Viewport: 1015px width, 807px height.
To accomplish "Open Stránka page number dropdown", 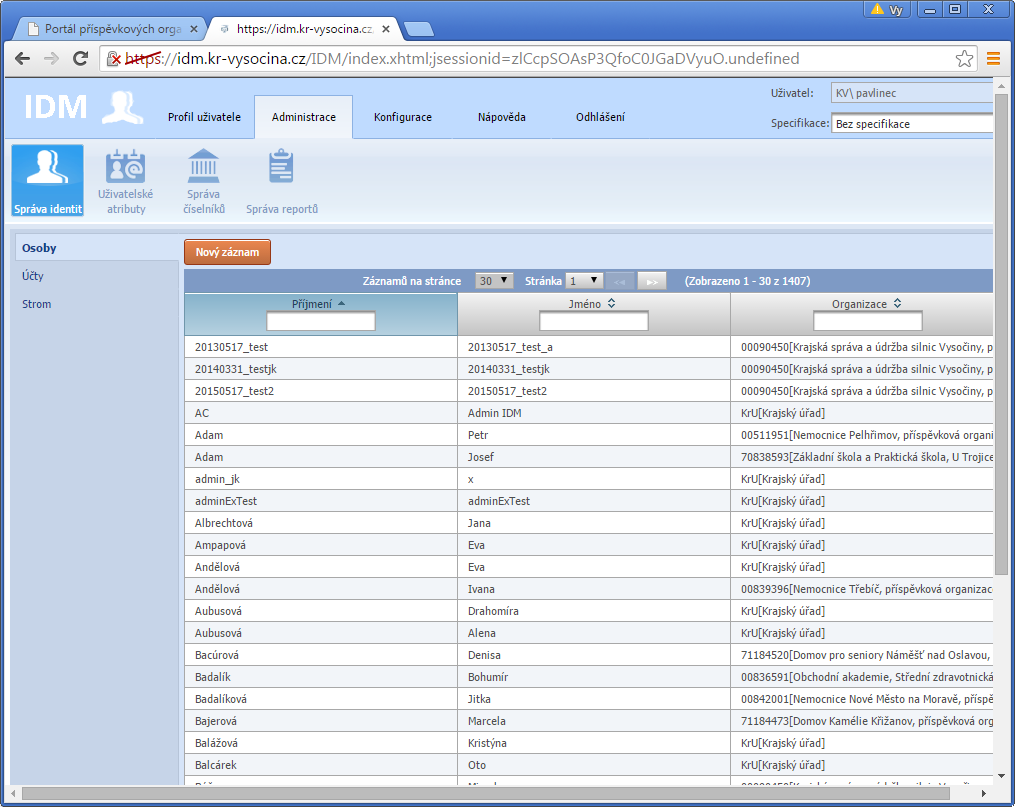I will (x=584, y=281).
